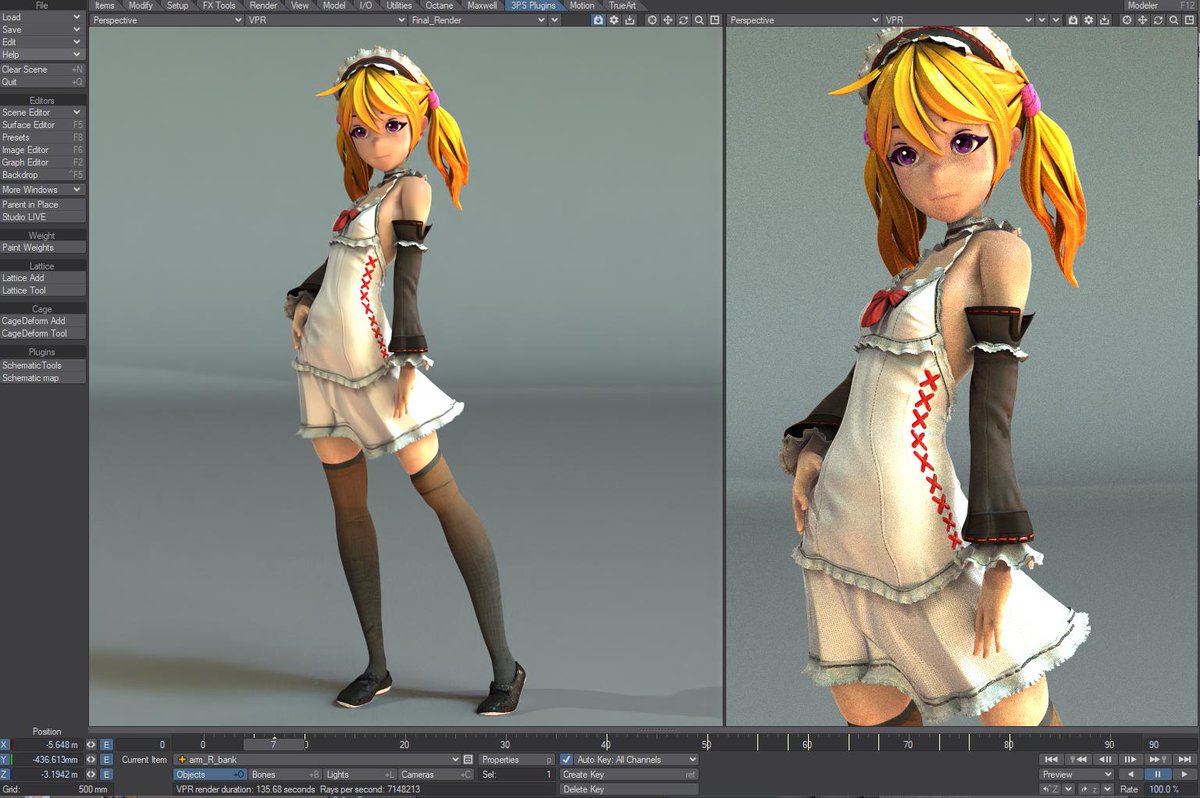
Task: Switch to the Render tab
Action: point(264,5)
